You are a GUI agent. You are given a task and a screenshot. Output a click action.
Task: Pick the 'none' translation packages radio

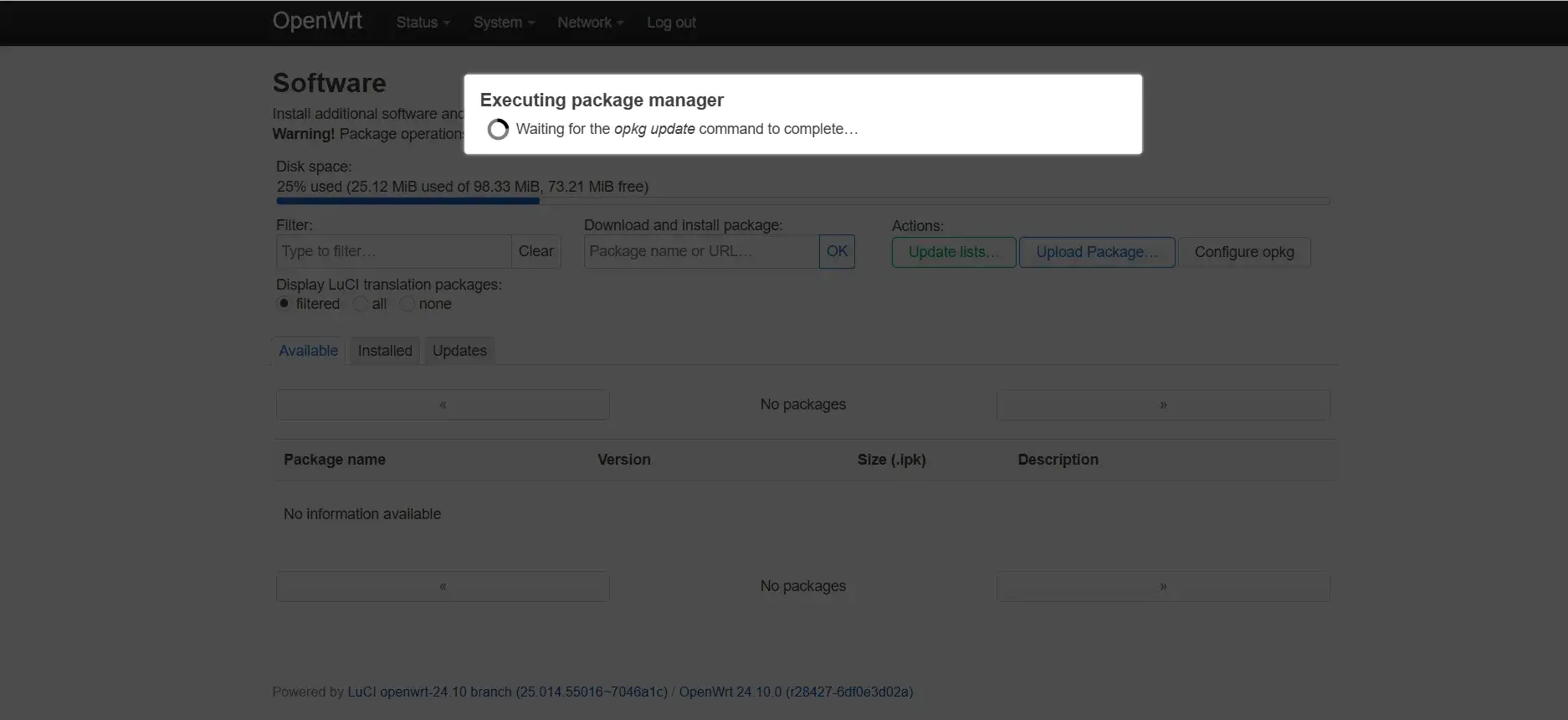click(x=407, y=304)
